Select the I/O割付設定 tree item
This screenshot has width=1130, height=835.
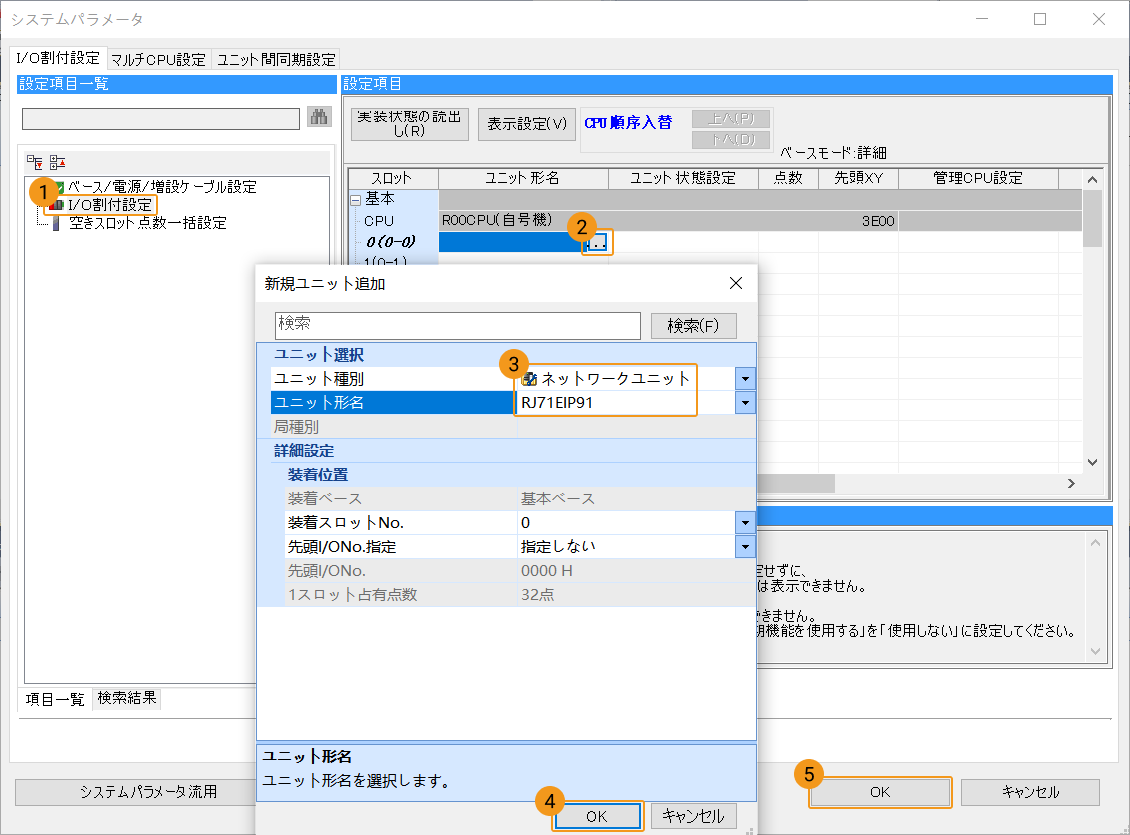(110, 205)
